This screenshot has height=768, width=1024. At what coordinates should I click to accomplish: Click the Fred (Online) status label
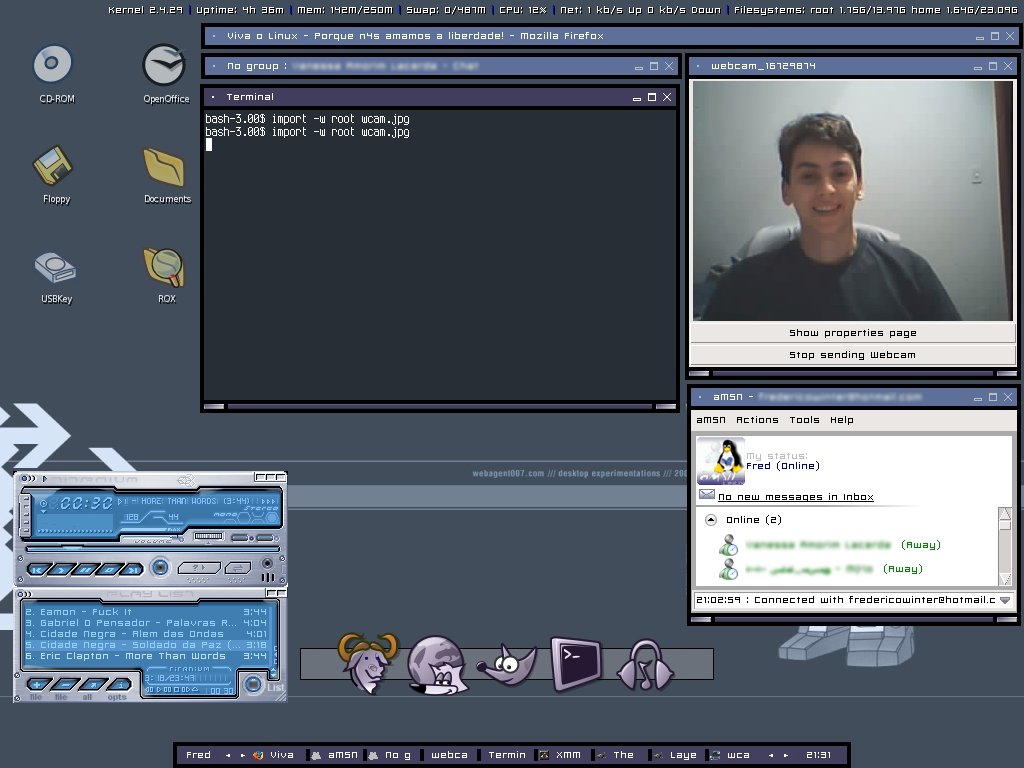[x=782, y=466]
